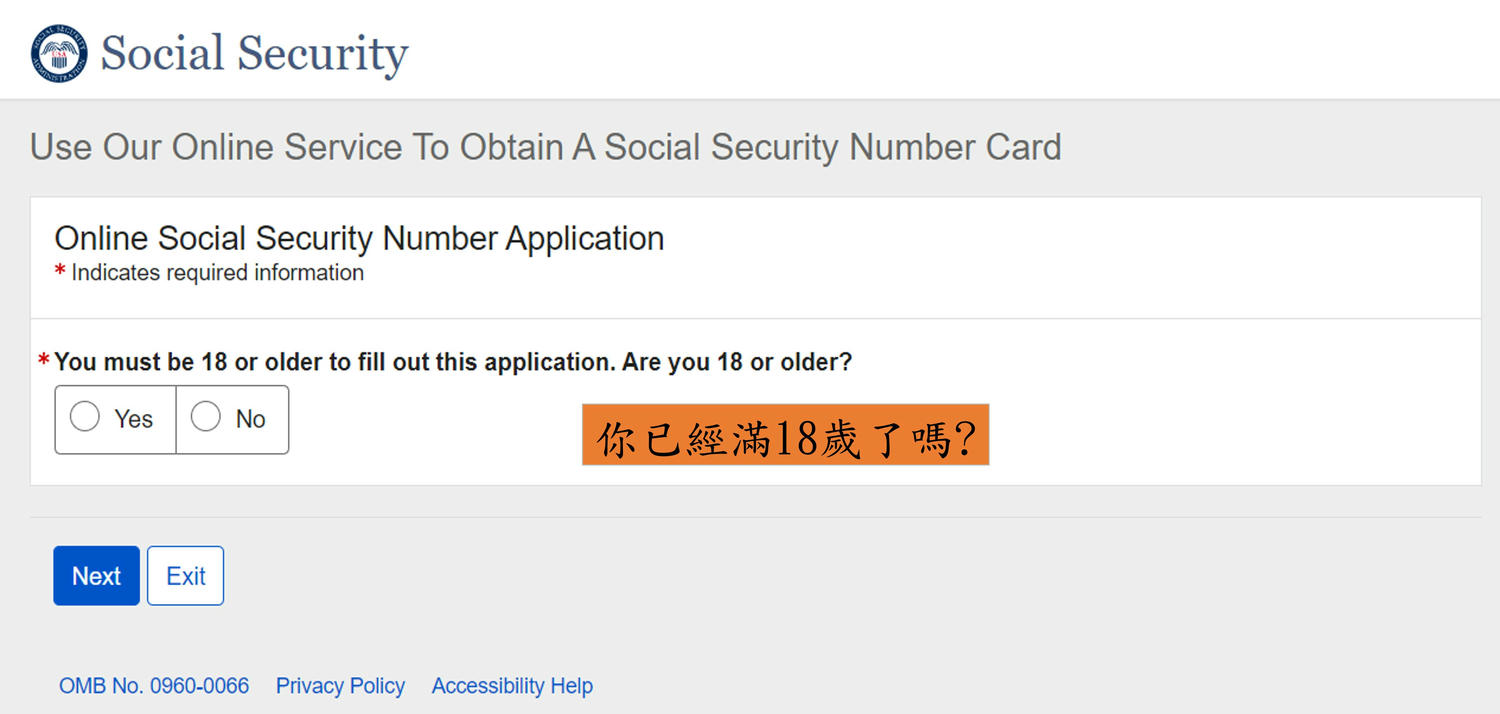Click the Exit button

(186, 576)
